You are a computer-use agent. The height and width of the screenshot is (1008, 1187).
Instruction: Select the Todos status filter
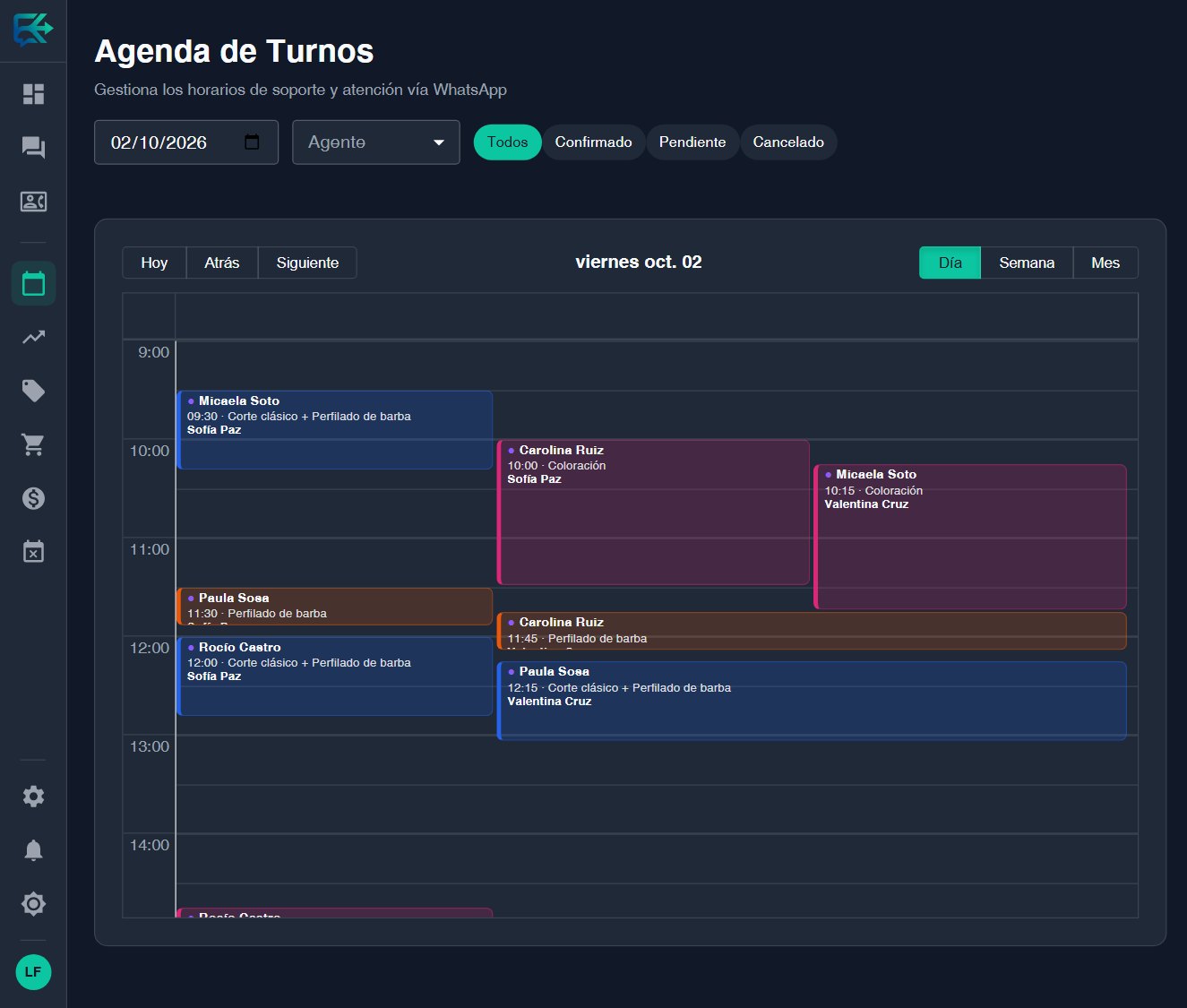click(x=507, y=142)
